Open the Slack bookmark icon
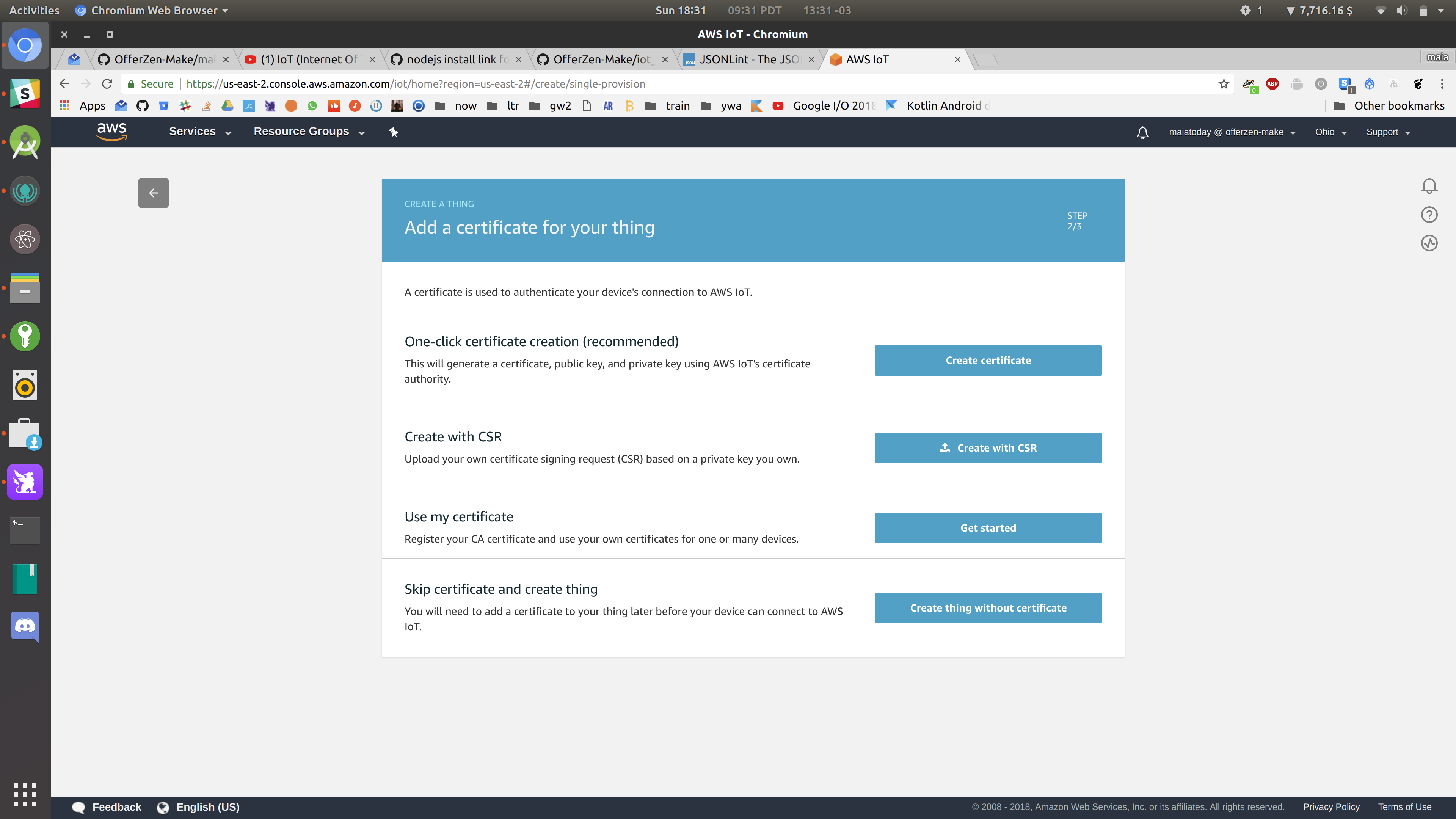 pyautogui.click(x=185, y=106)
